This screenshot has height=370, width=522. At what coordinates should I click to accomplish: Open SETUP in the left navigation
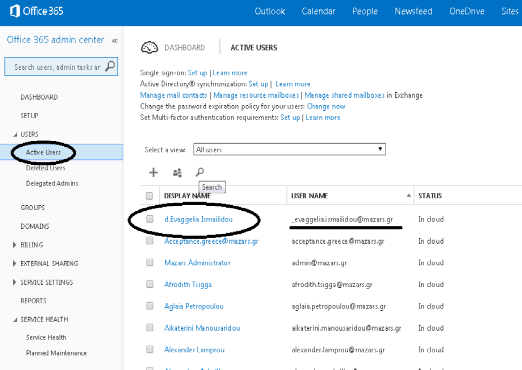point(29,115)
